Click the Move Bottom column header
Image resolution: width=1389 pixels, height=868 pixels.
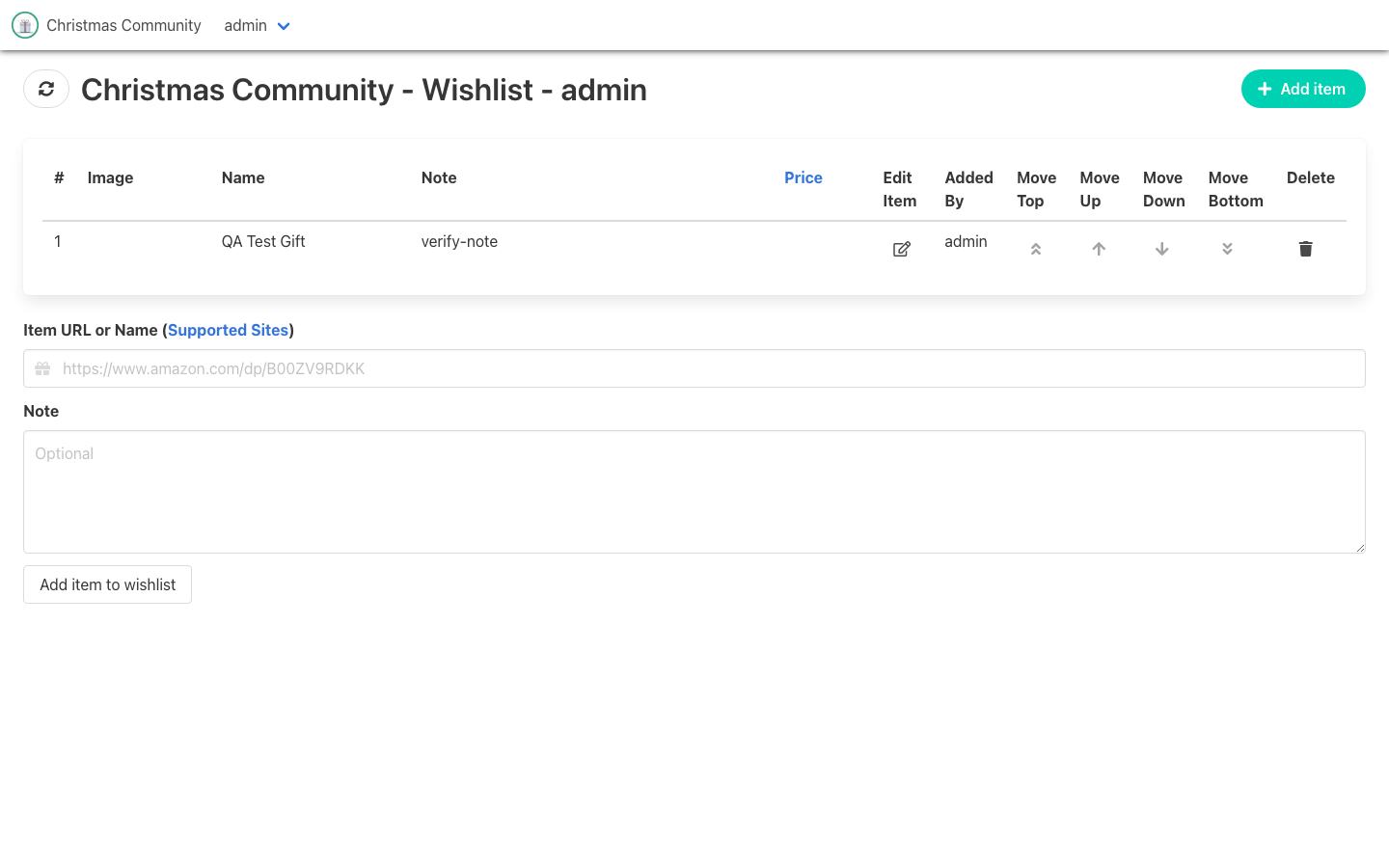click(x=1236, y=189)
